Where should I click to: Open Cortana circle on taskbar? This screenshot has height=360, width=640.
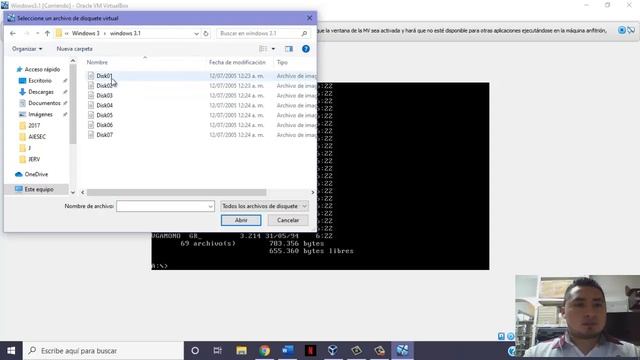coord(195,351)
